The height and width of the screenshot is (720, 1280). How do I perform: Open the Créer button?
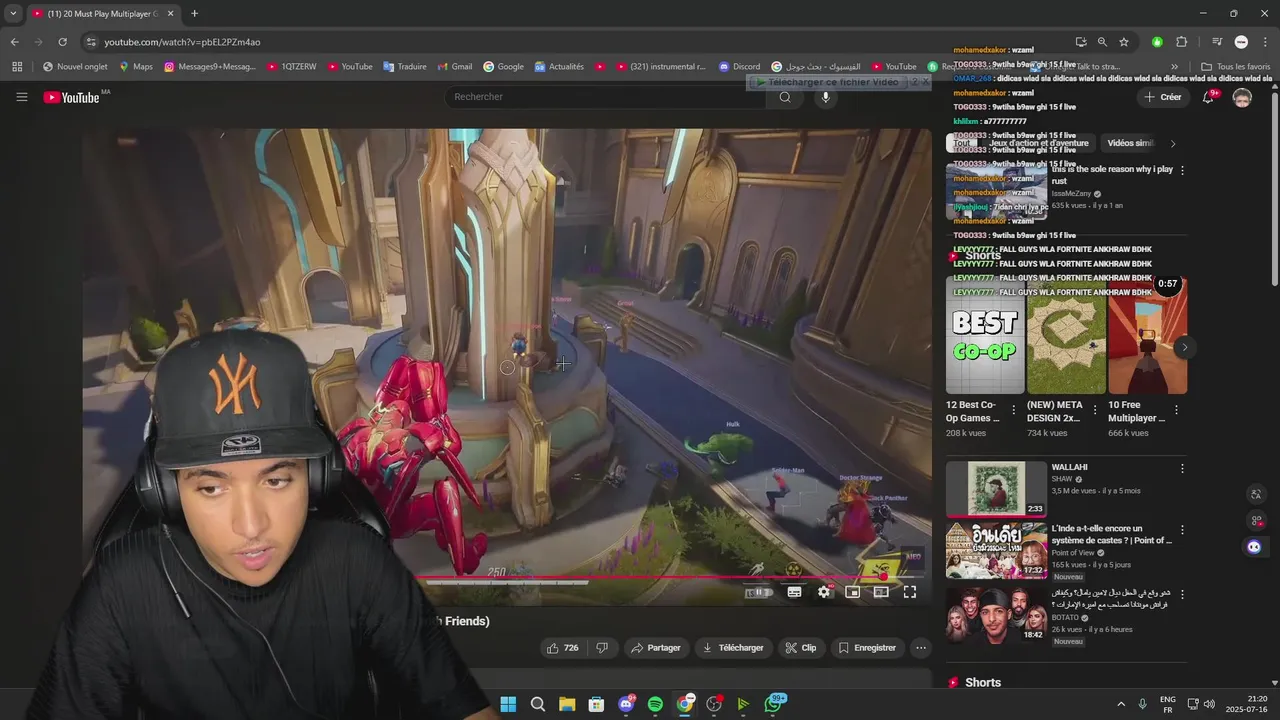(1163, 97)
